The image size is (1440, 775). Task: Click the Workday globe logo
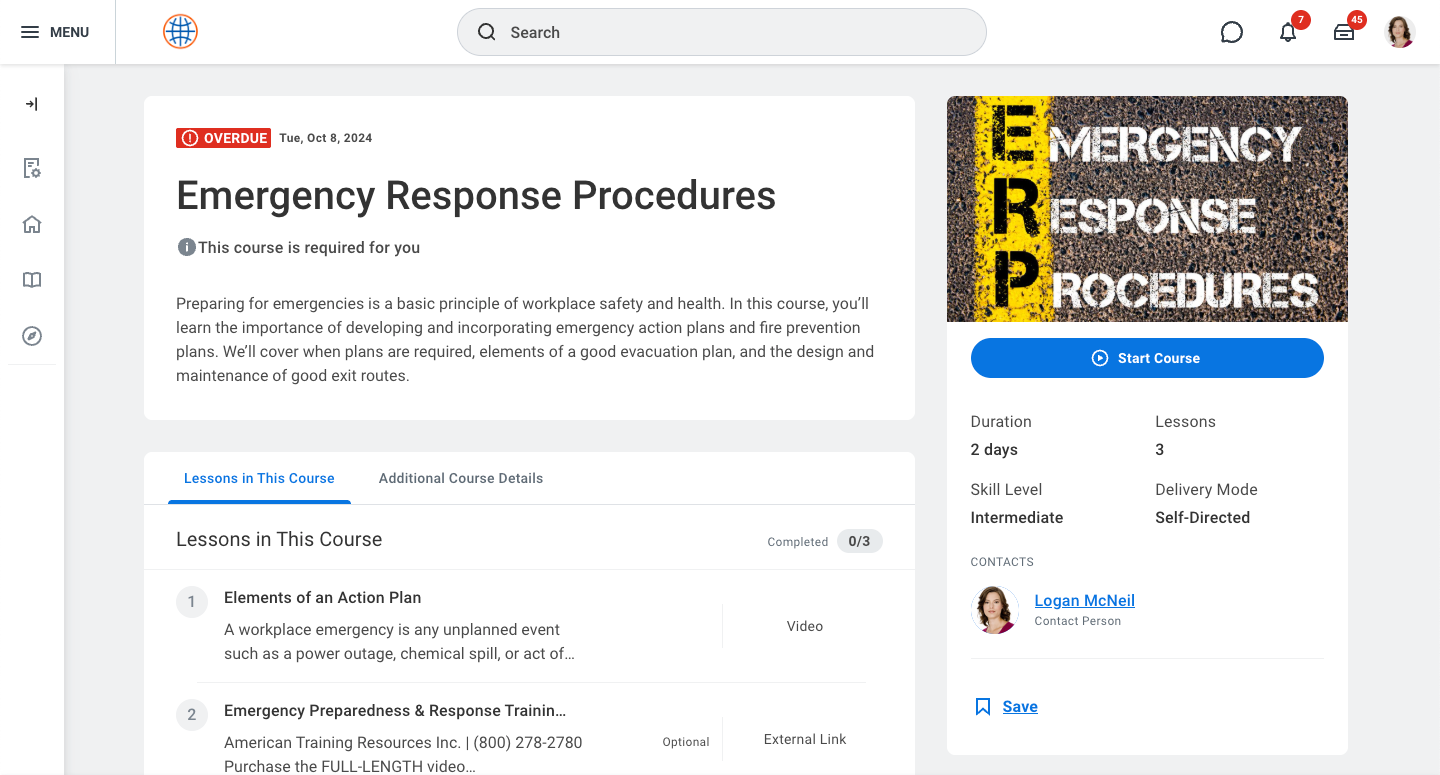[180, 31]
